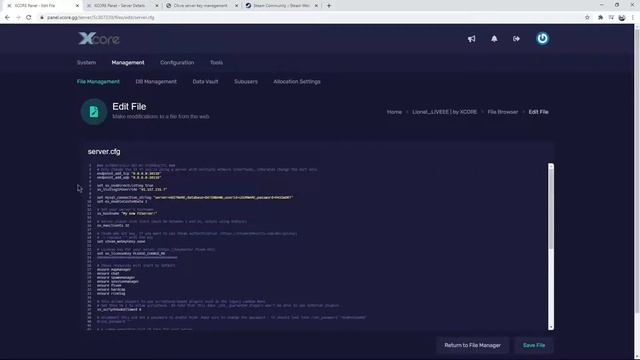Go to the File Browser breadcrumb

point(503,112)
